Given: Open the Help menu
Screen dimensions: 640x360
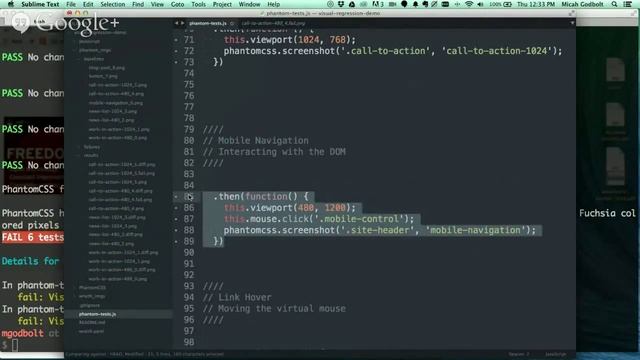Looking at the screenshot, I should pos(273,4).
